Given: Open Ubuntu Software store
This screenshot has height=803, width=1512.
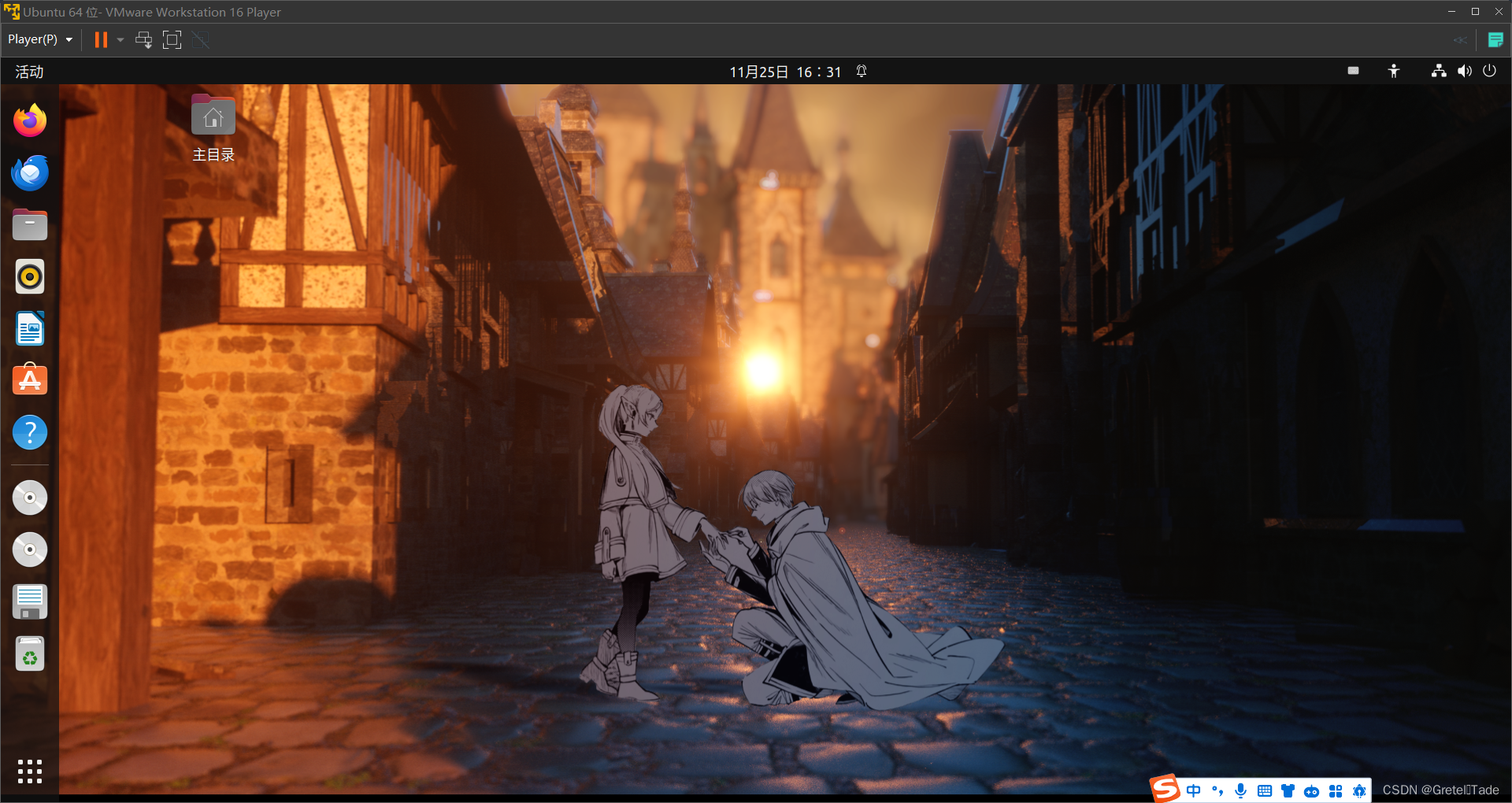Looking at the screenshot, I should pyautogui.click(x=30, y=380).
